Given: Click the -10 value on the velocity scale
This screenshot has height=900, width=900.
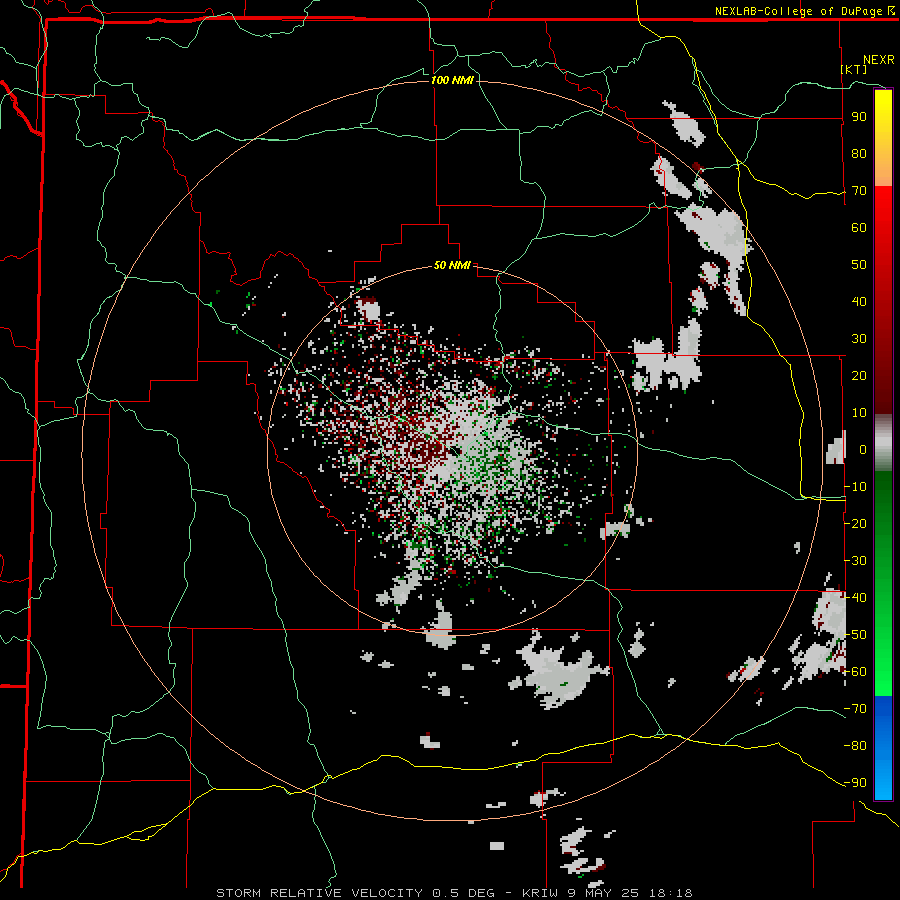Looking at the screenshot, I should (855, 487).
